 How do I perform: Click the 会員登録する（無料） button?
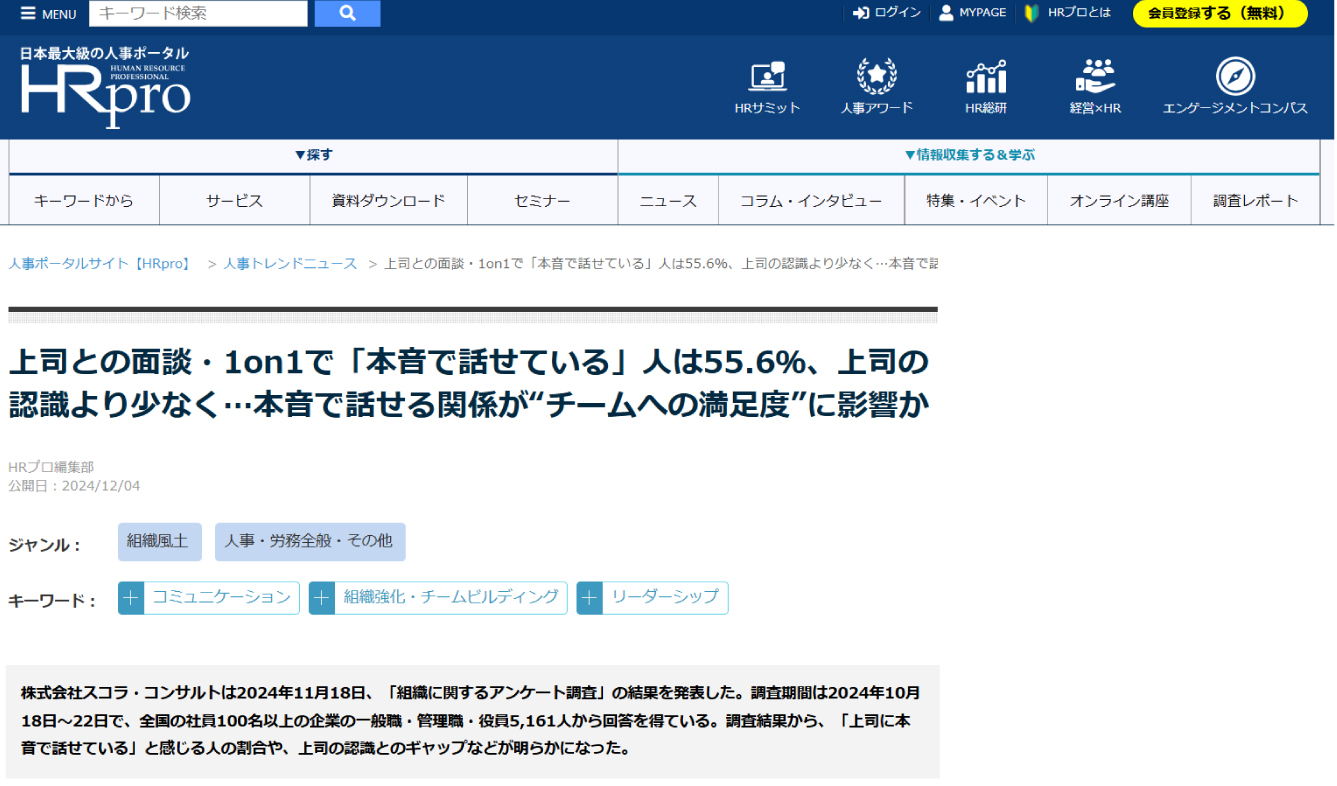1219,14
